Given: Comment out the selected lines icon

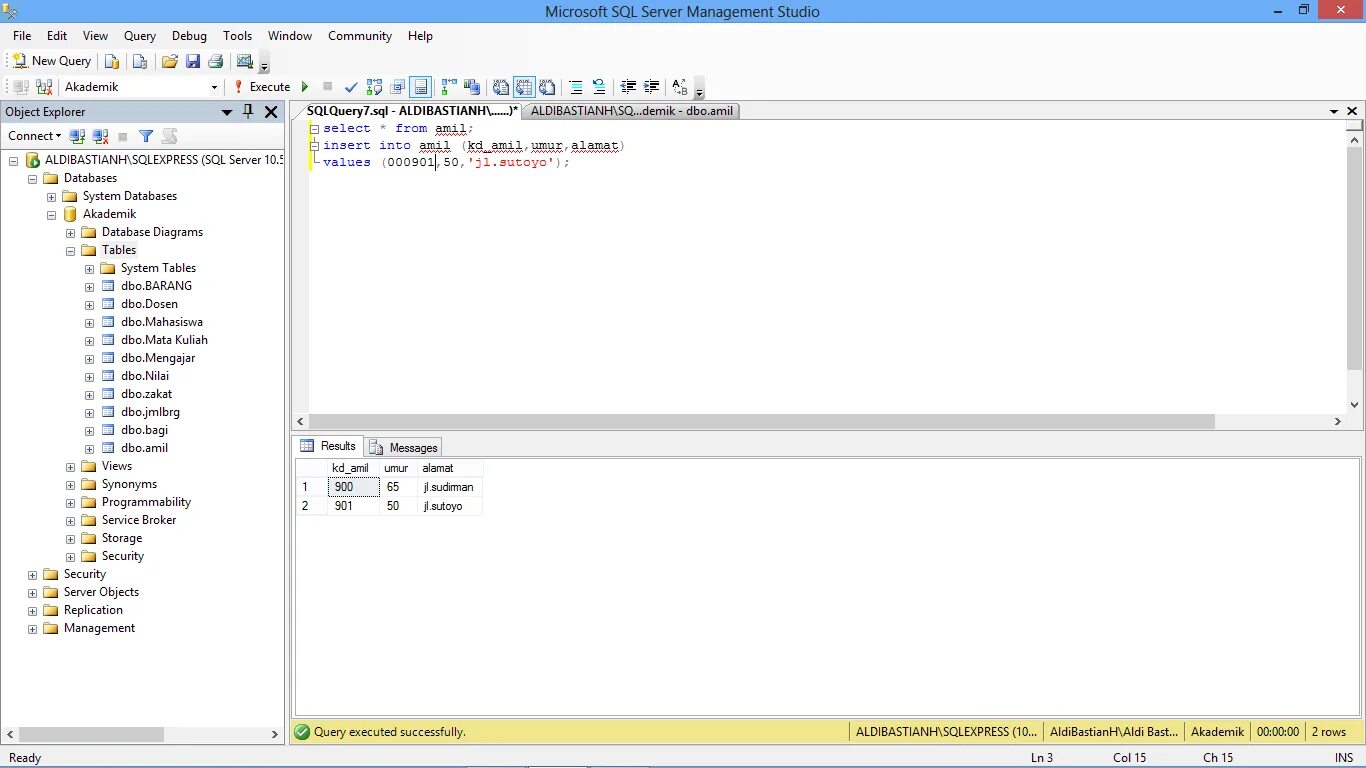Looking at the screenshot, I should coord(576,87).
